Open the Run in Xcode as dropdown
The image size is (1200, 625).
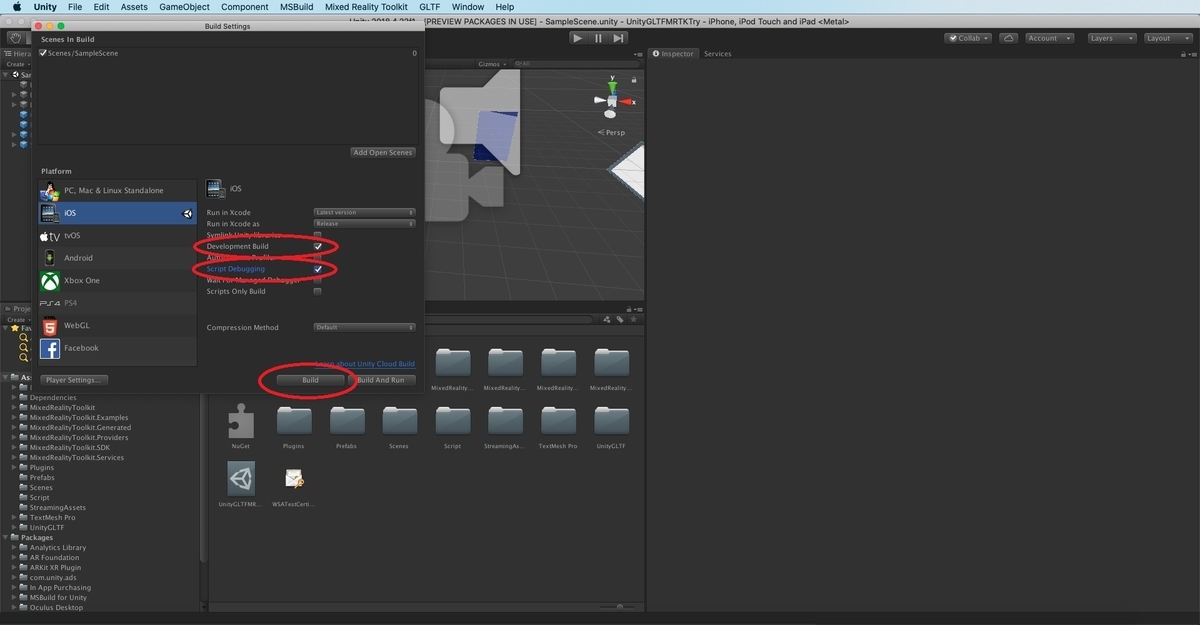(364, 224)
